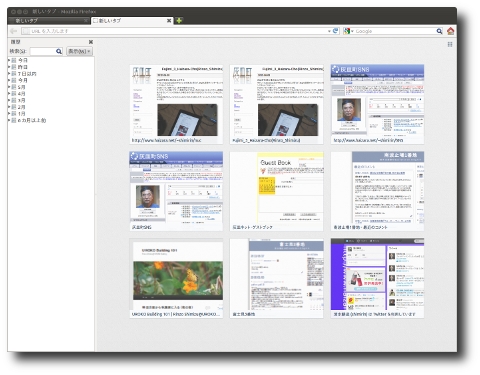Screen dimensions: 480x375
Task: Open the Guest Book page thumbnail
Action: click(x=277, y=191)
